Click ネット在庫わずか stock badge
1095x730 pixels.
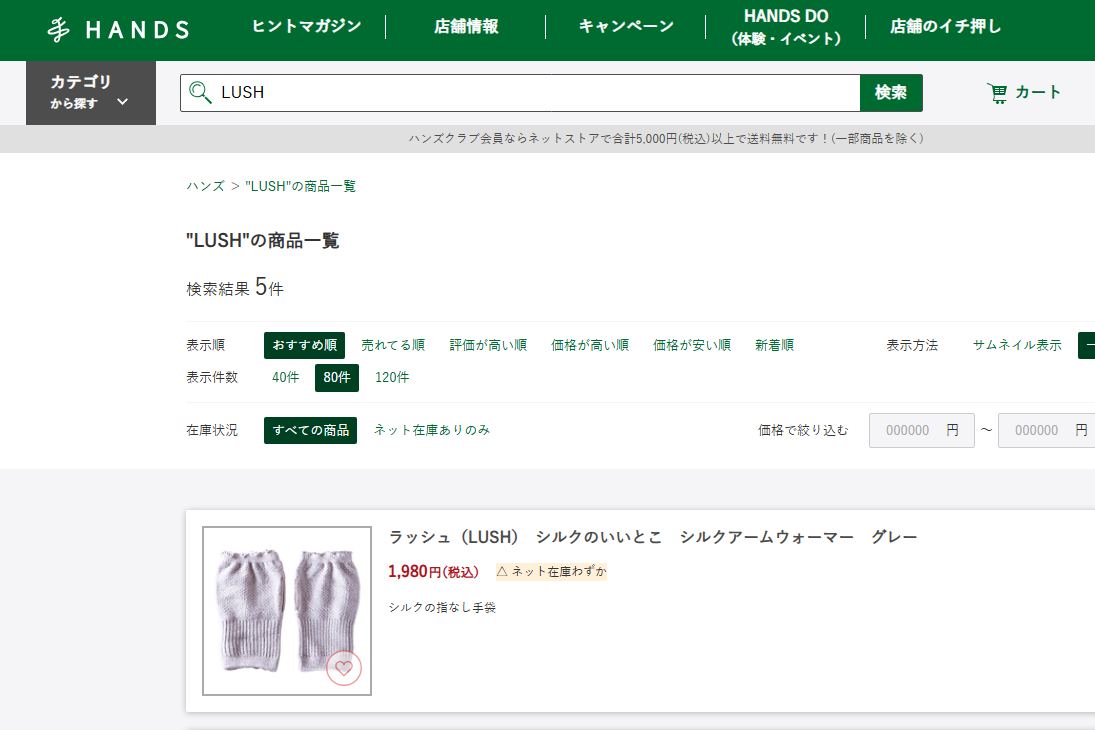[552, 571]
